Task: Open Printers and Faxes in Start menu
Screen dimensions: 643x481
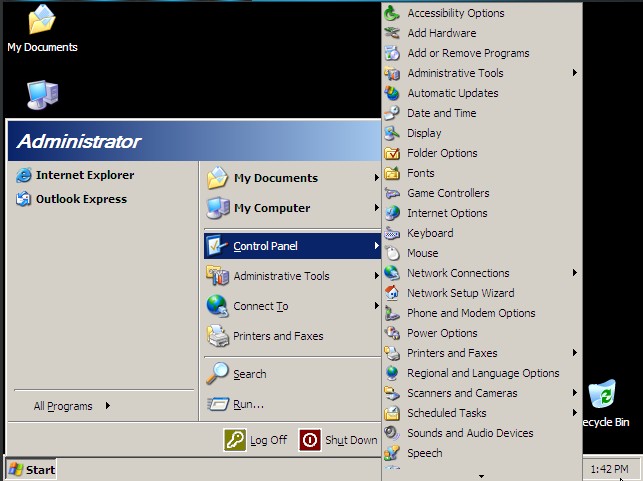Action: click(292, 336)
